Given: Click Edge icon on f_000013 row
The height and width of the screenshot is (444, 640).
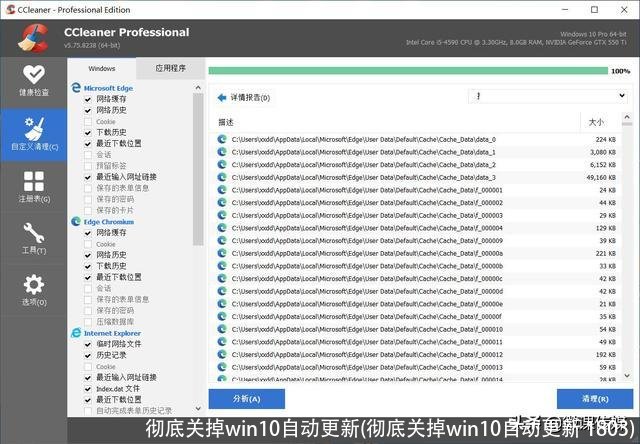Looking at the screenshot, I should coord(222,367).
